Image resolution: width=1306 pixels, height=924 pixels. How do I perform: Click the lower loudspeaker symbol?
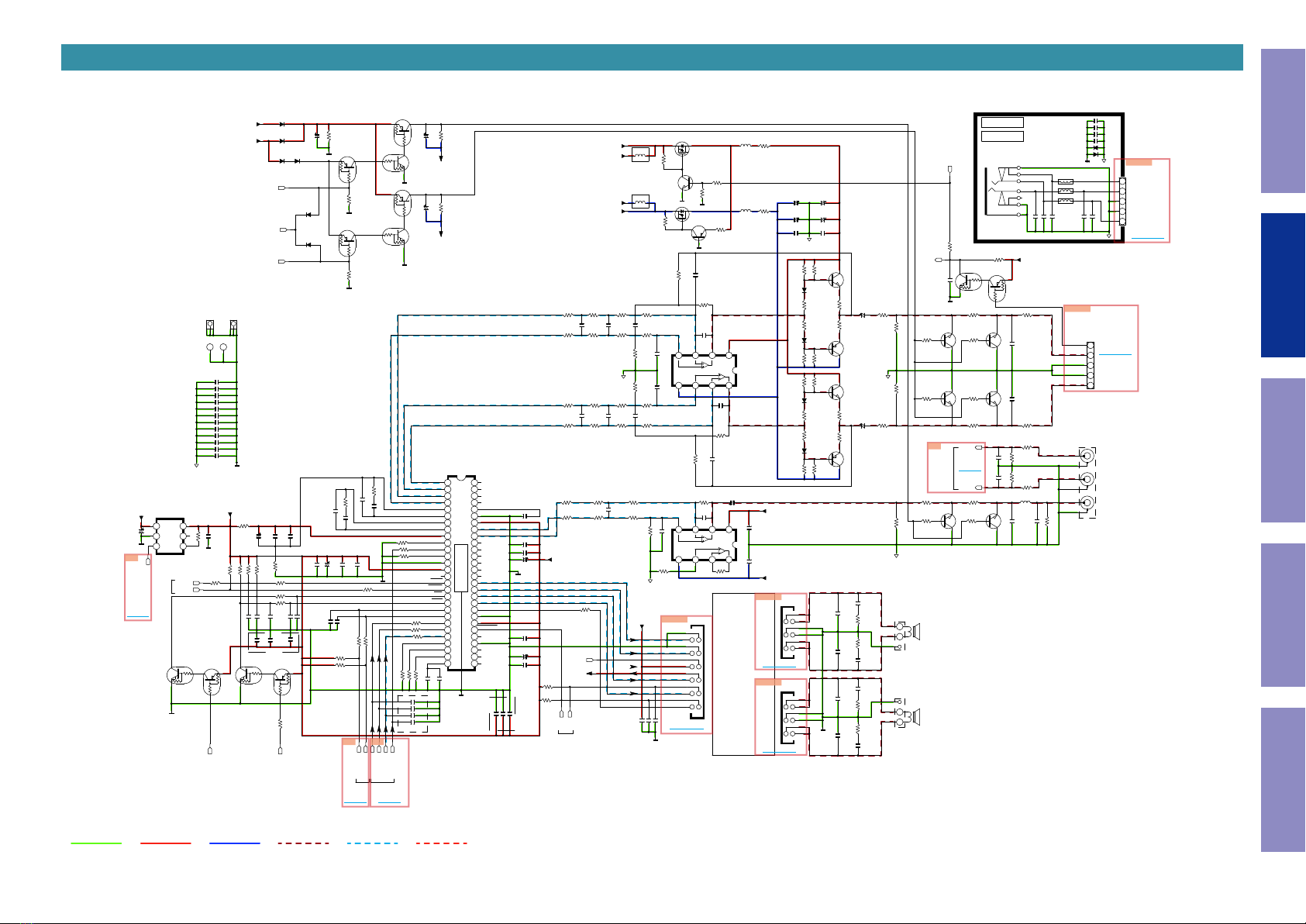pyautogui.click(x=915, y=717)
